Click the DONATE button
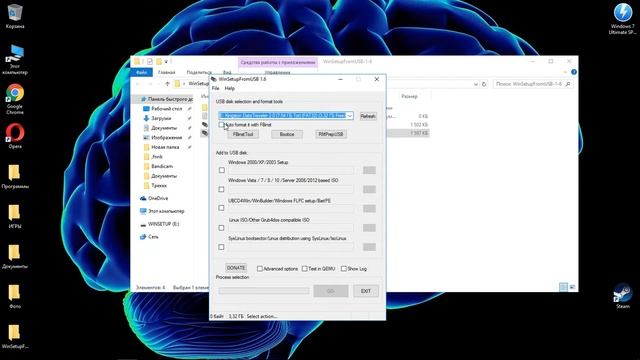The image size is (640, 360). pyautogui.click(x=236, y=268)
